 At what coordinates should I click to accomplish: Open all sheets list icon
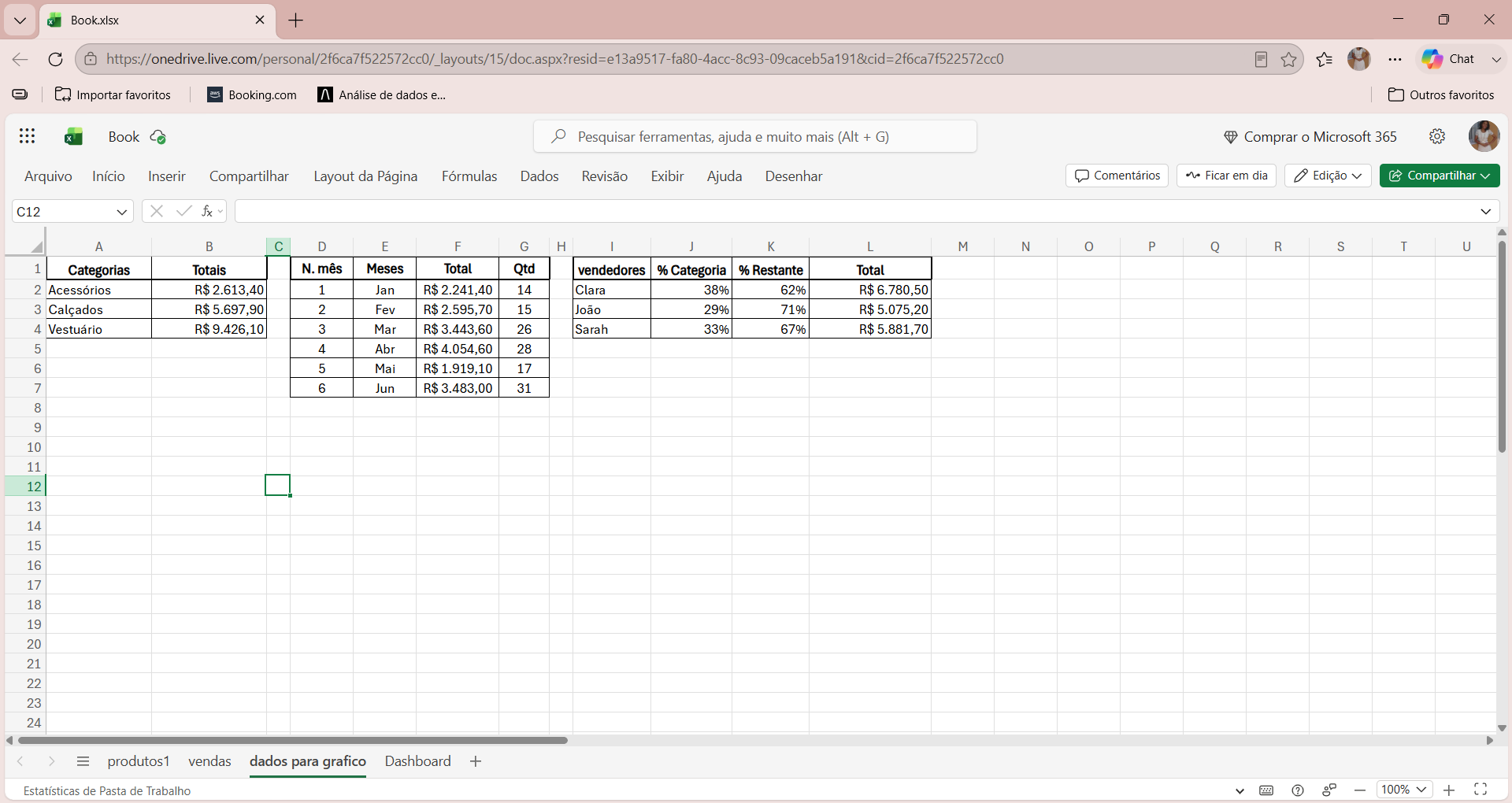click(x=83, y=761)
